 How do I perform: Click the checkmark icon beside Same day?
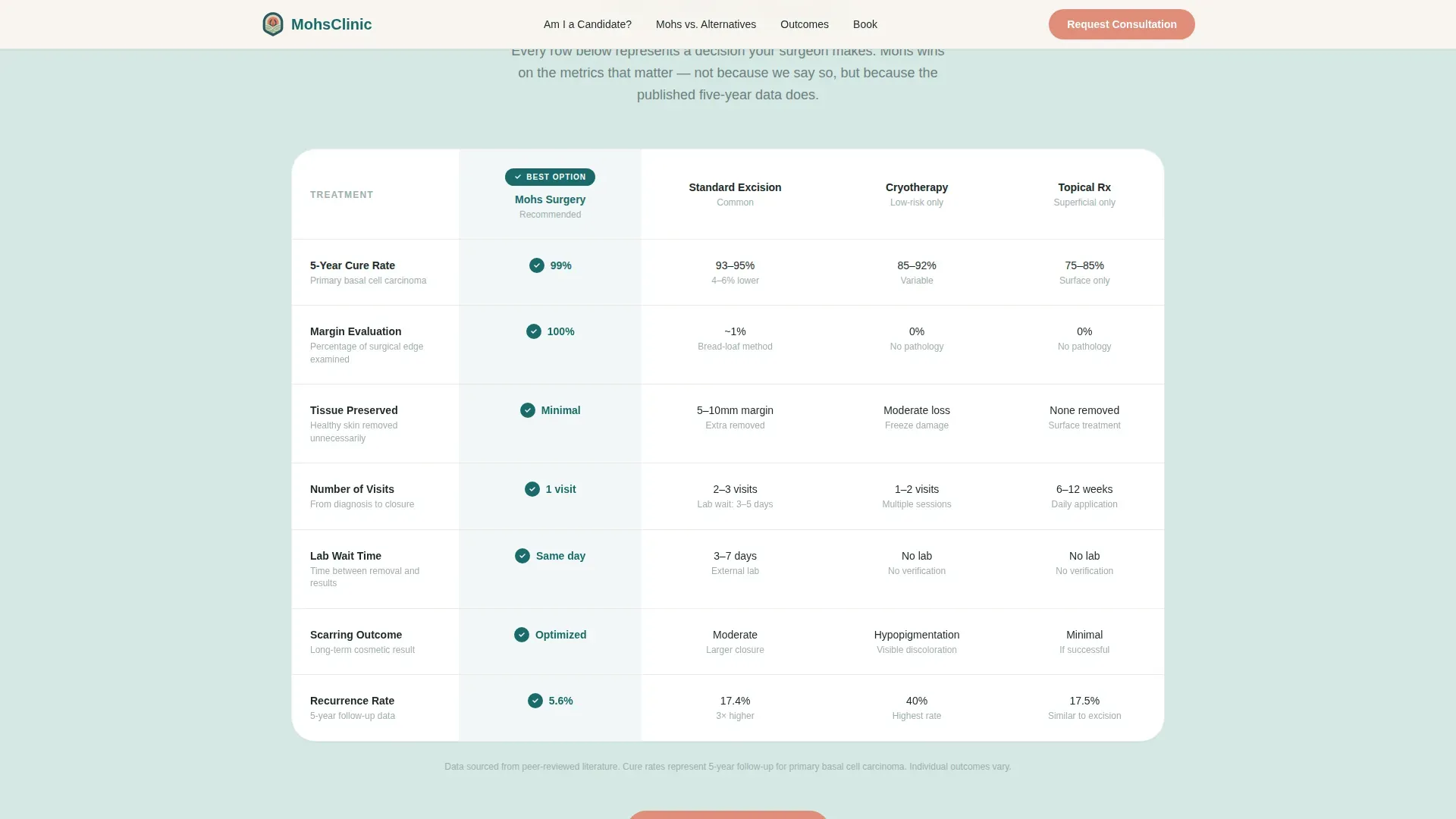coord(522,556)
